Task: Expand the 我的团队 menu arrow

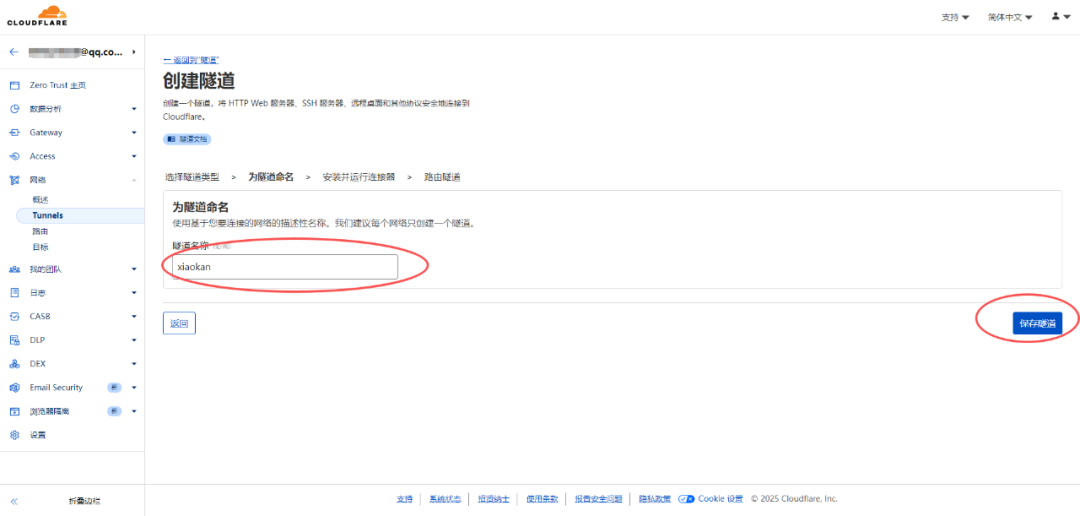Action: [134, 269]
